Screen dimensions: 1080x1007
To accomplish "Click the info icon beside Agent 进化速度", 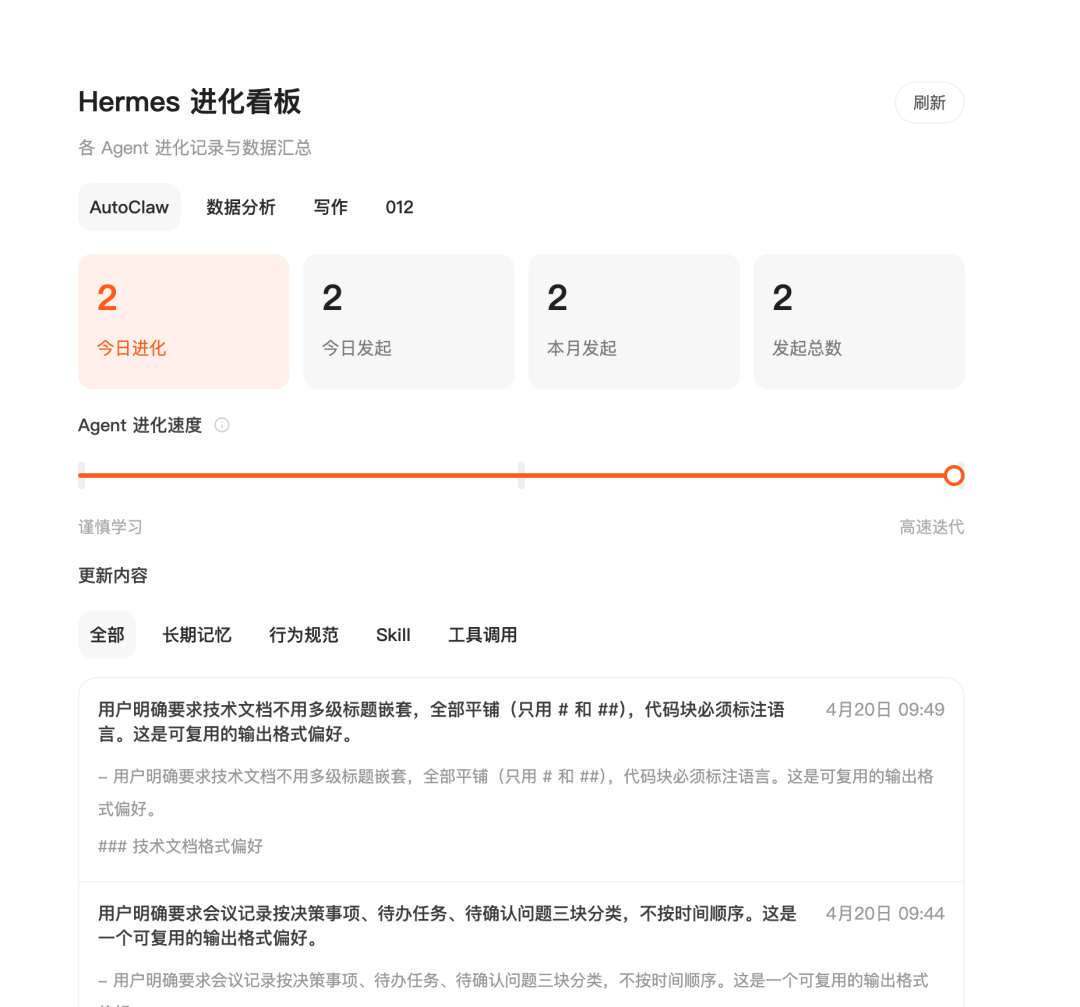I will pyautogui.click(x=221, y=425).
